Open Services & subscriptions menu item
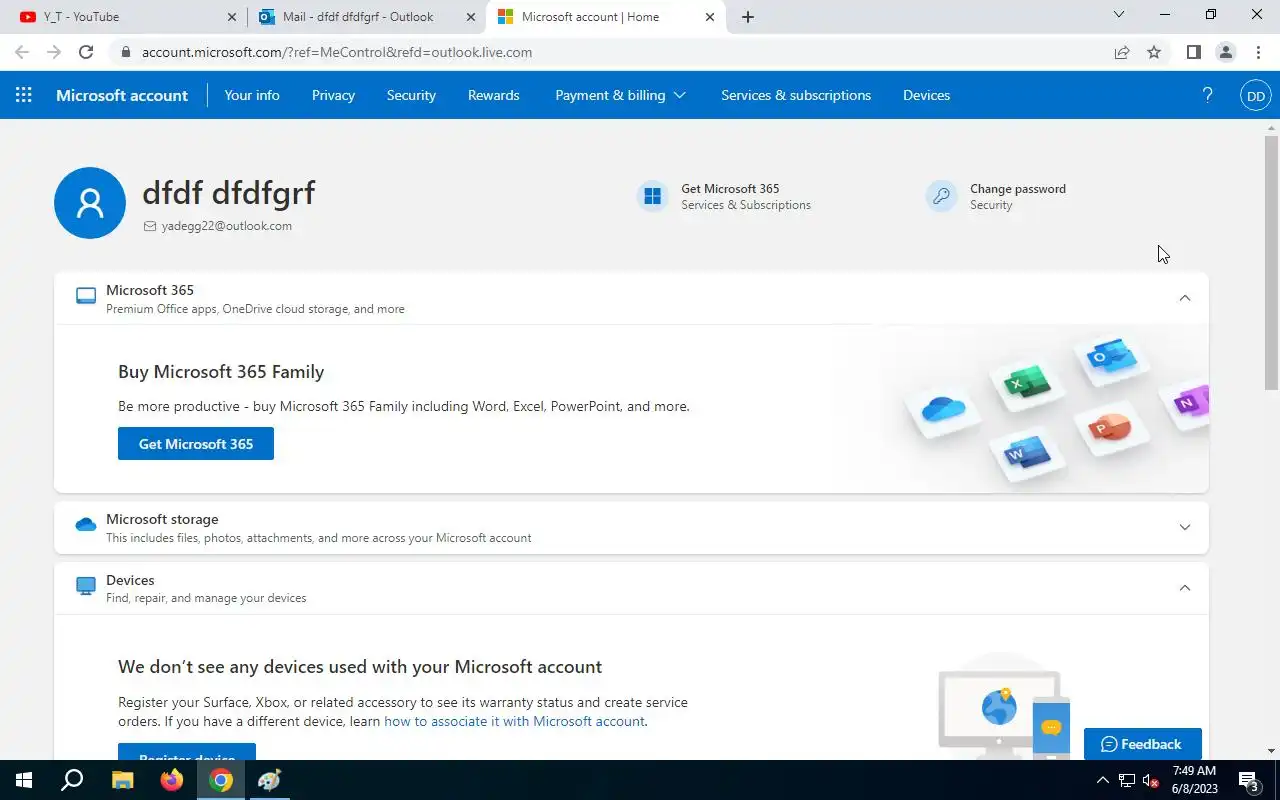Image resolution: width=1280 pixels, height=800 pixels. (796, 95)
